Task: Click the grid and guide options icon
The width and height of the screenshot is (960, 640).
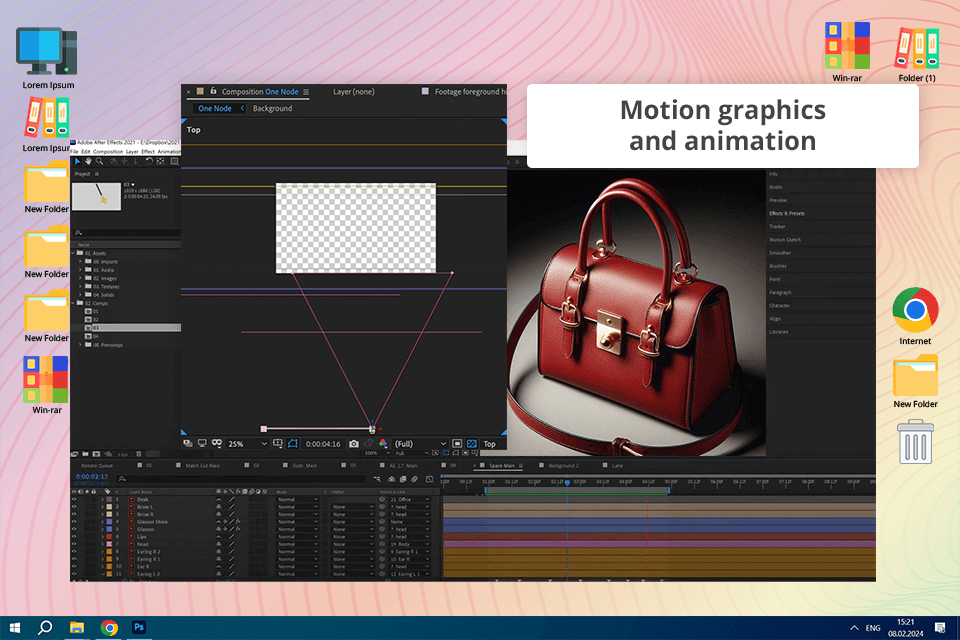Action: tap(277, 443)
